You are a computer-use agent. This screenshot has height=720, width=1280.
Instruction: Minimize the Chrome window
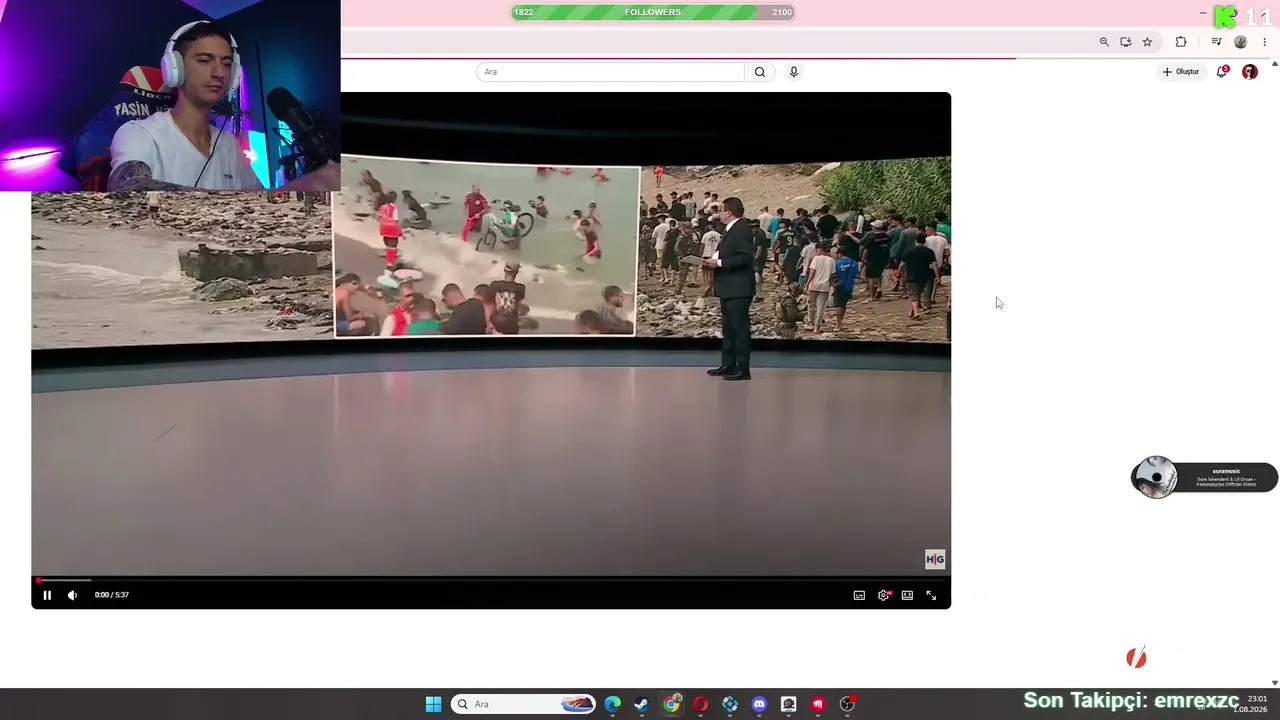tap(1203, 13)
